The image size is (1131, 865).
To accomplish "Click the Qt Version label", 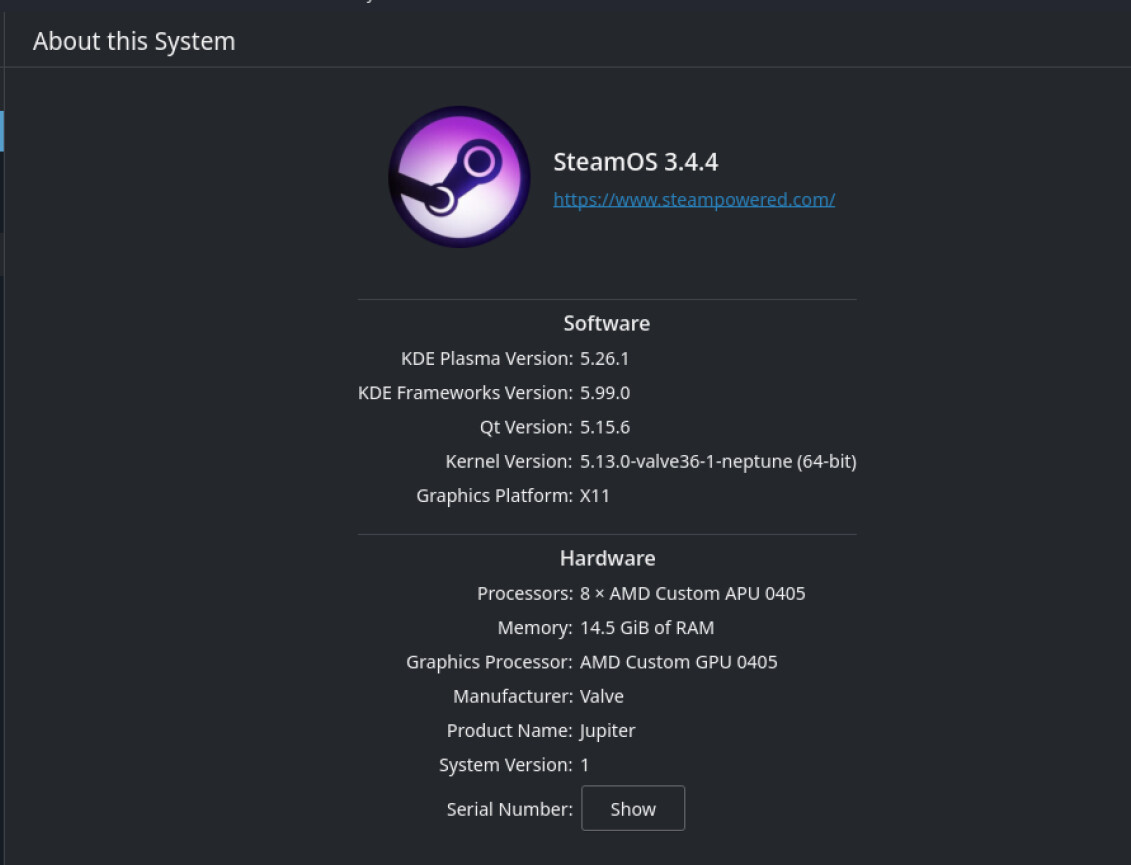I will click(526, 427).
